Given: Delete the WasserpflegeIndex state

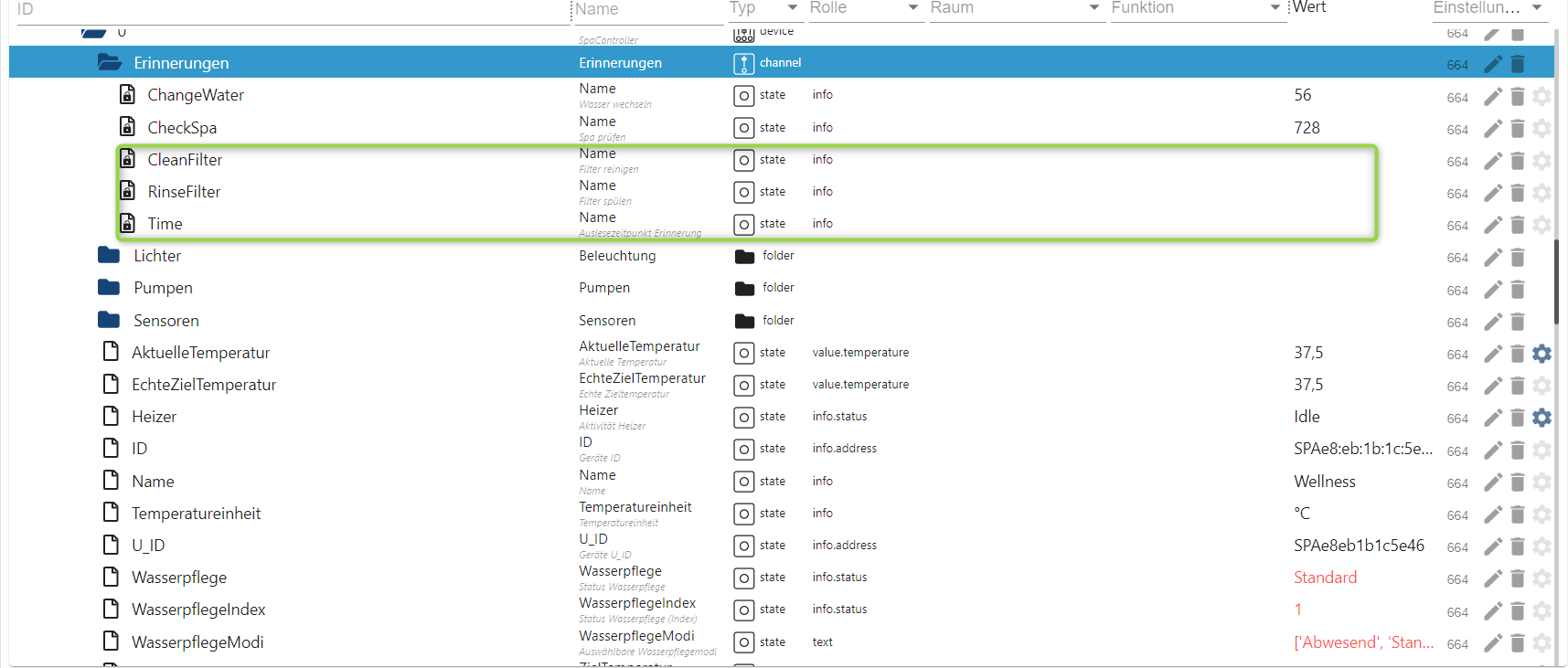Looking at the screenshot, I should tap(1518, 611).
